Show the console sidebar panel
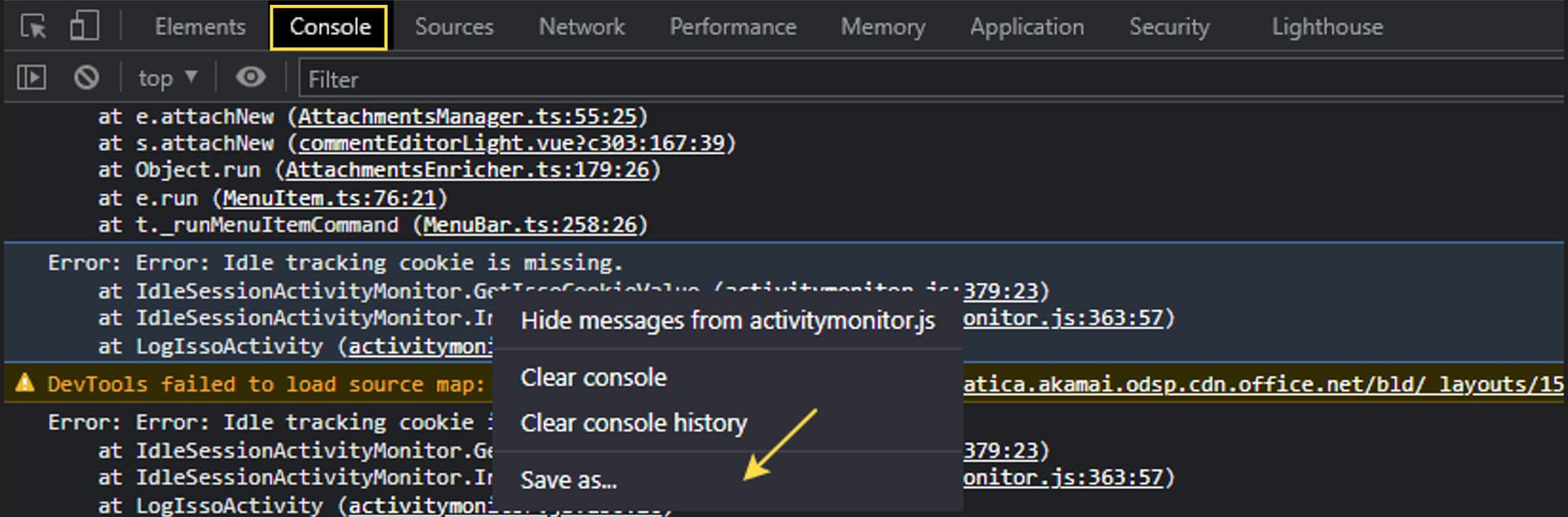The height and width of the screenshot is (517, 1568). [32, 78]
